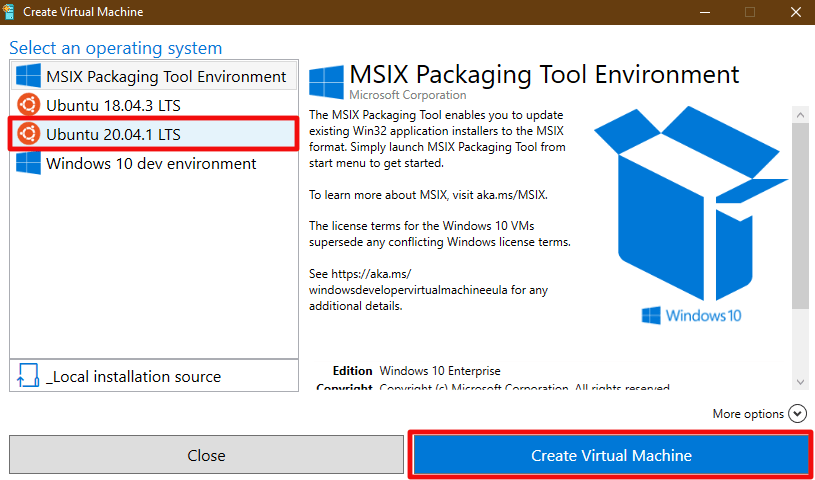Viewport: 815px width, 480px height.
Task: Click the More options label
Action: pos(747,414)
